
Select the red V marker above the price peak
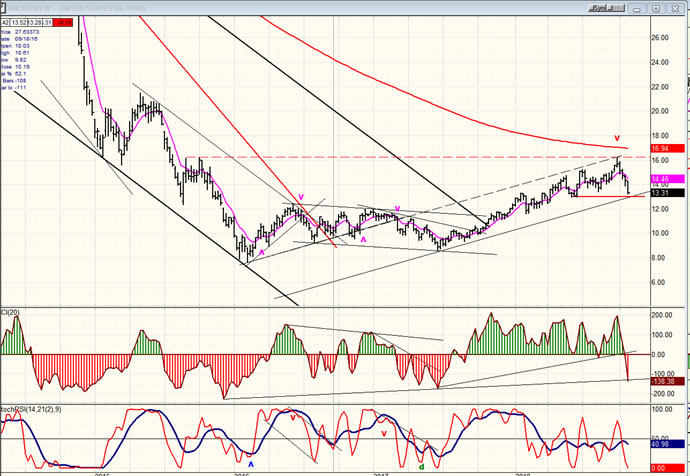[x=617, y=138]
